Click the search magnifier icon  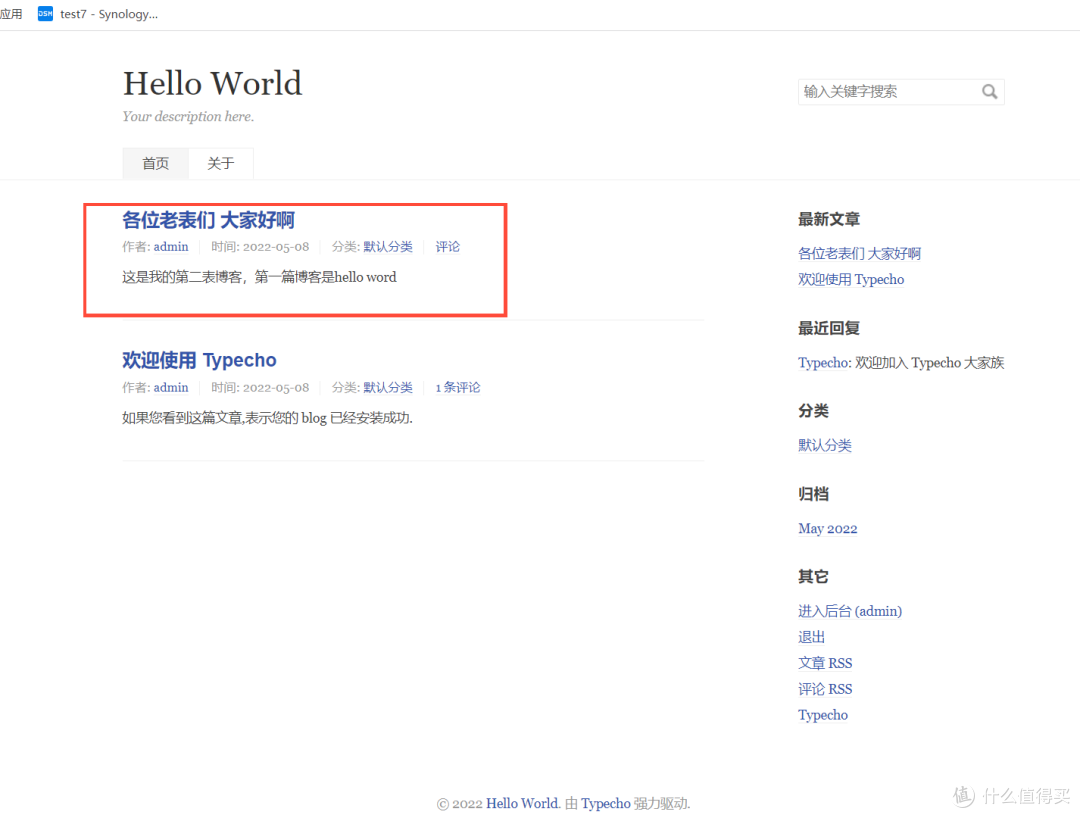tap(989, 91)
